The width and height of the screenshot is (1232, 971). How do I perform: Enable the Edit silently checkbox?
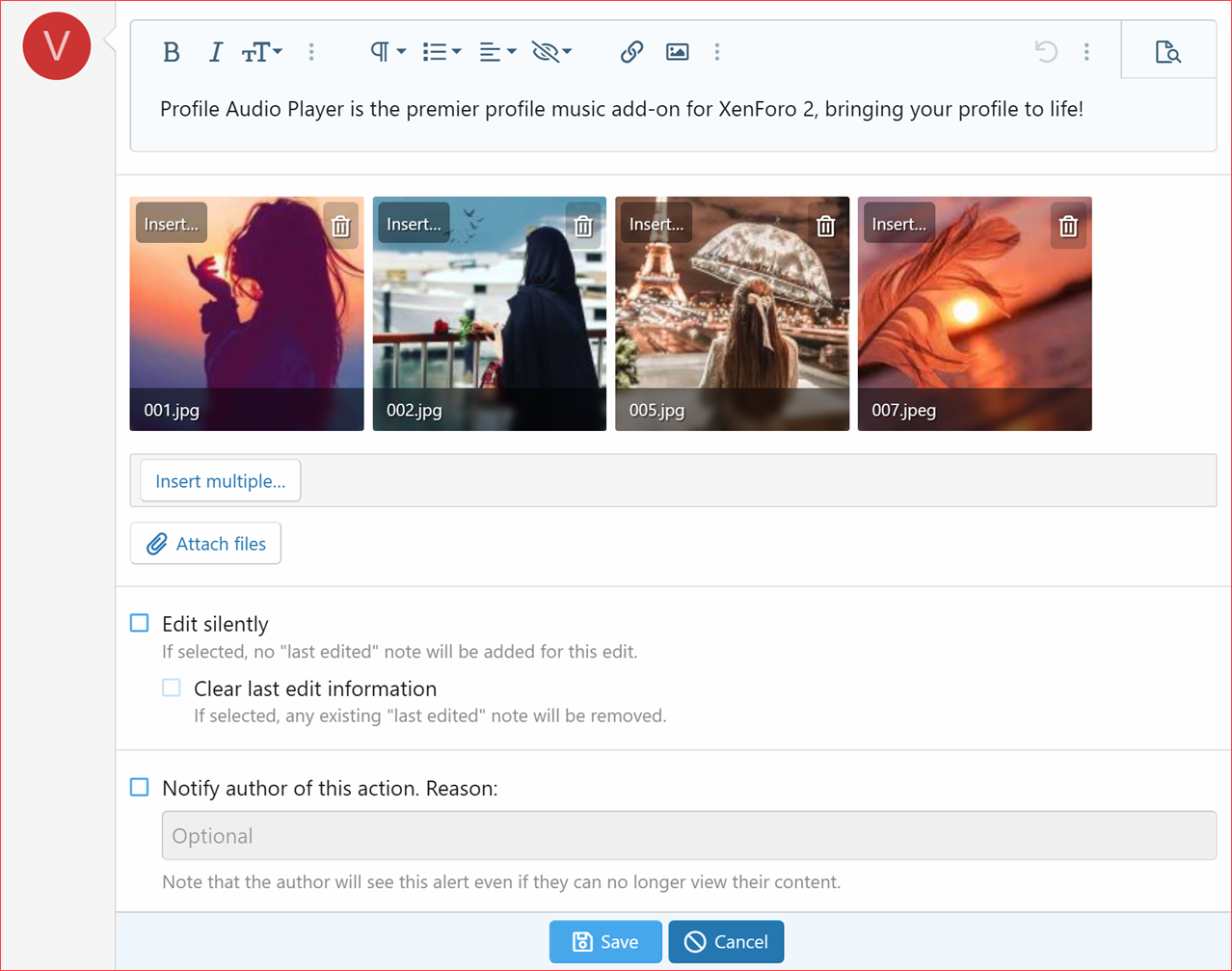[141, 623]
